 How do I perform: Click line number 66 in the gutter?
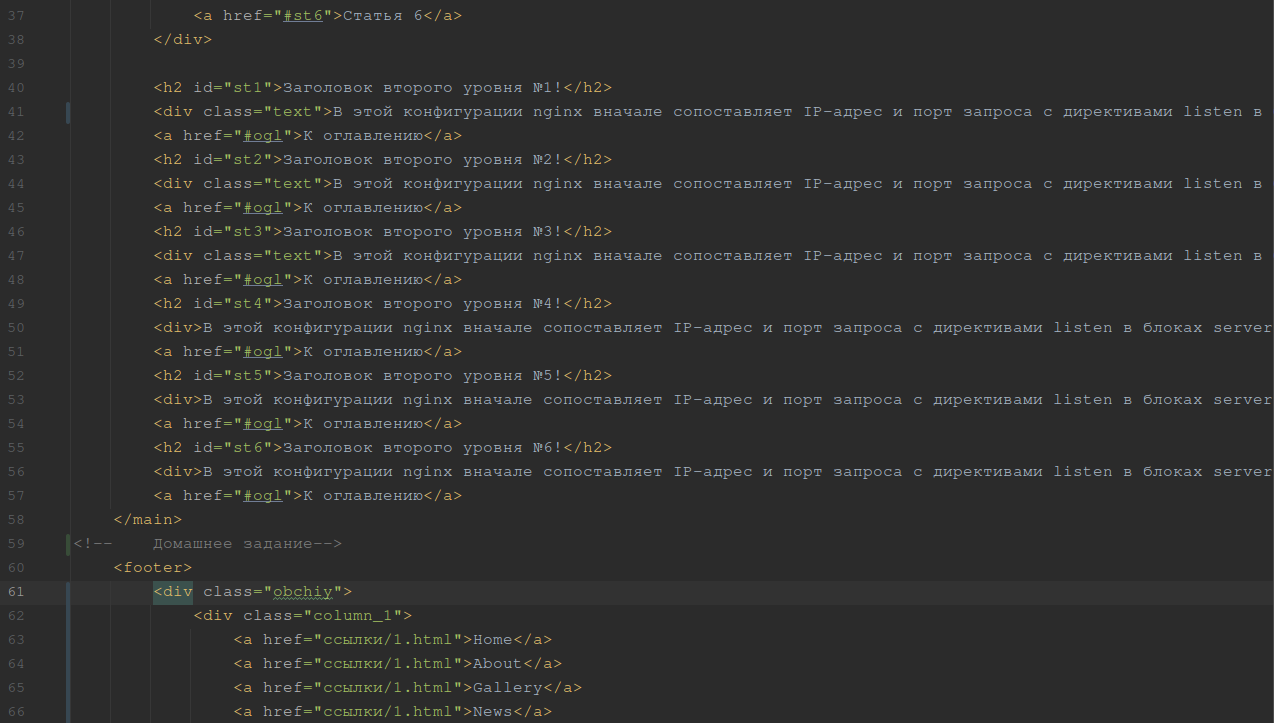pyautogui.click(x=16, y=712)
